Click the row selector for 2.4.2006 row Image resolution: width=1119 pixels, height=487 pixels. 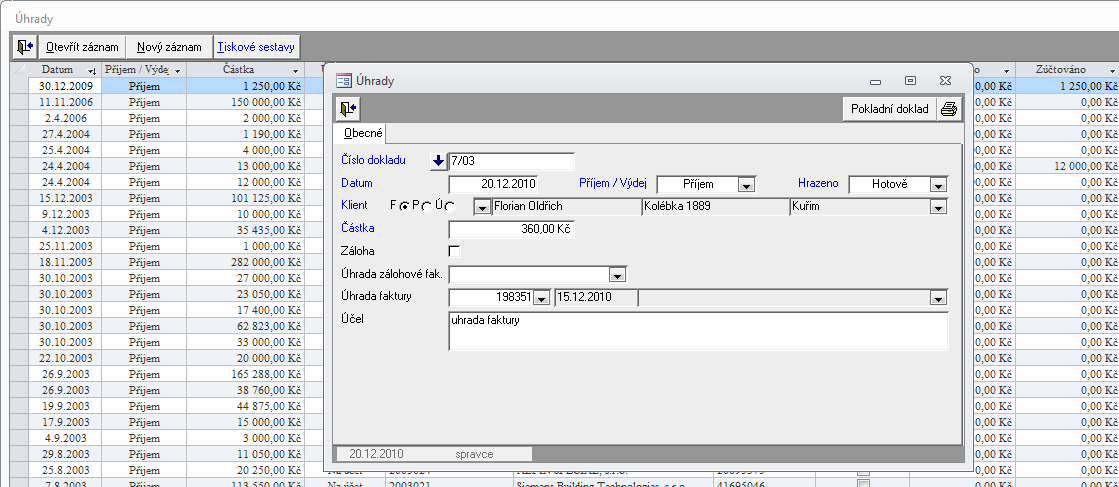19,118
